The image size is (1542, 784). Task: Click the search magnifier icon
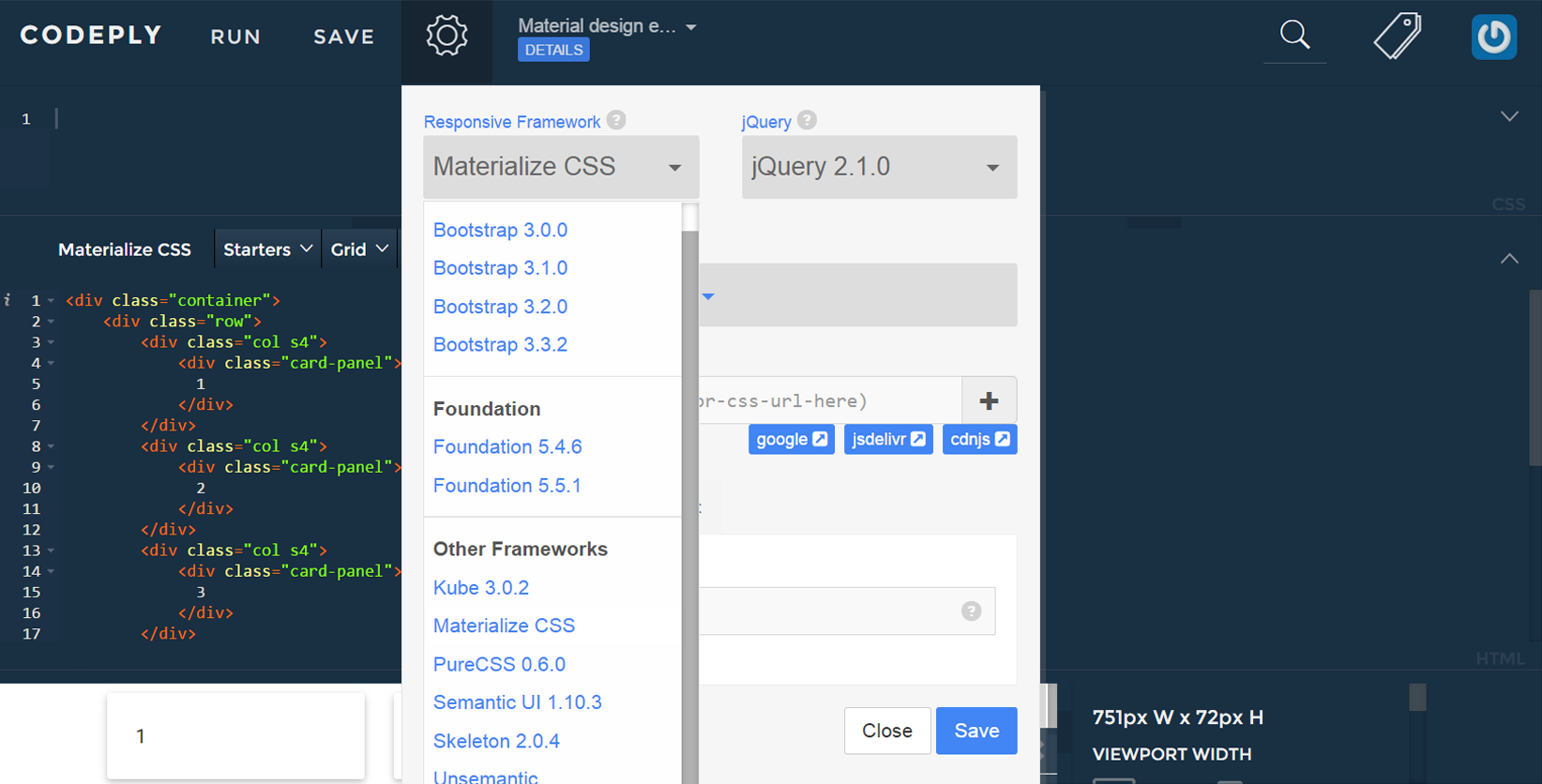coord(1294,35)
